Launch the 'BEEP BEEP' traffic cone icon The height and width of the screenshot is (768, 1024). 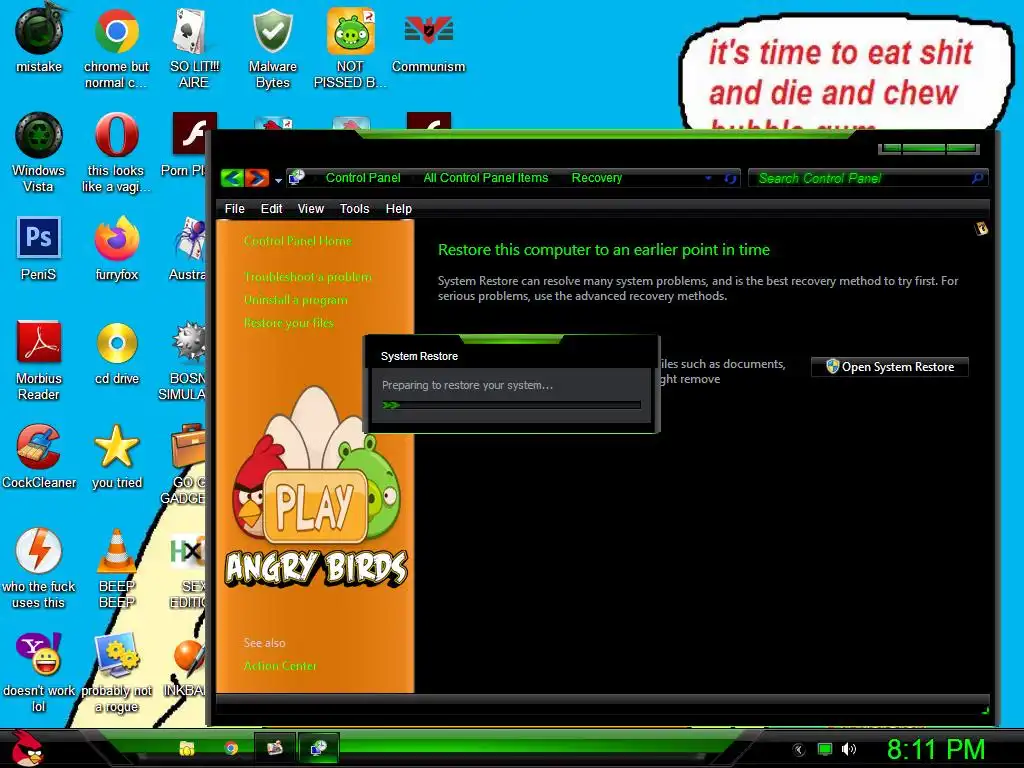point(116,567)
